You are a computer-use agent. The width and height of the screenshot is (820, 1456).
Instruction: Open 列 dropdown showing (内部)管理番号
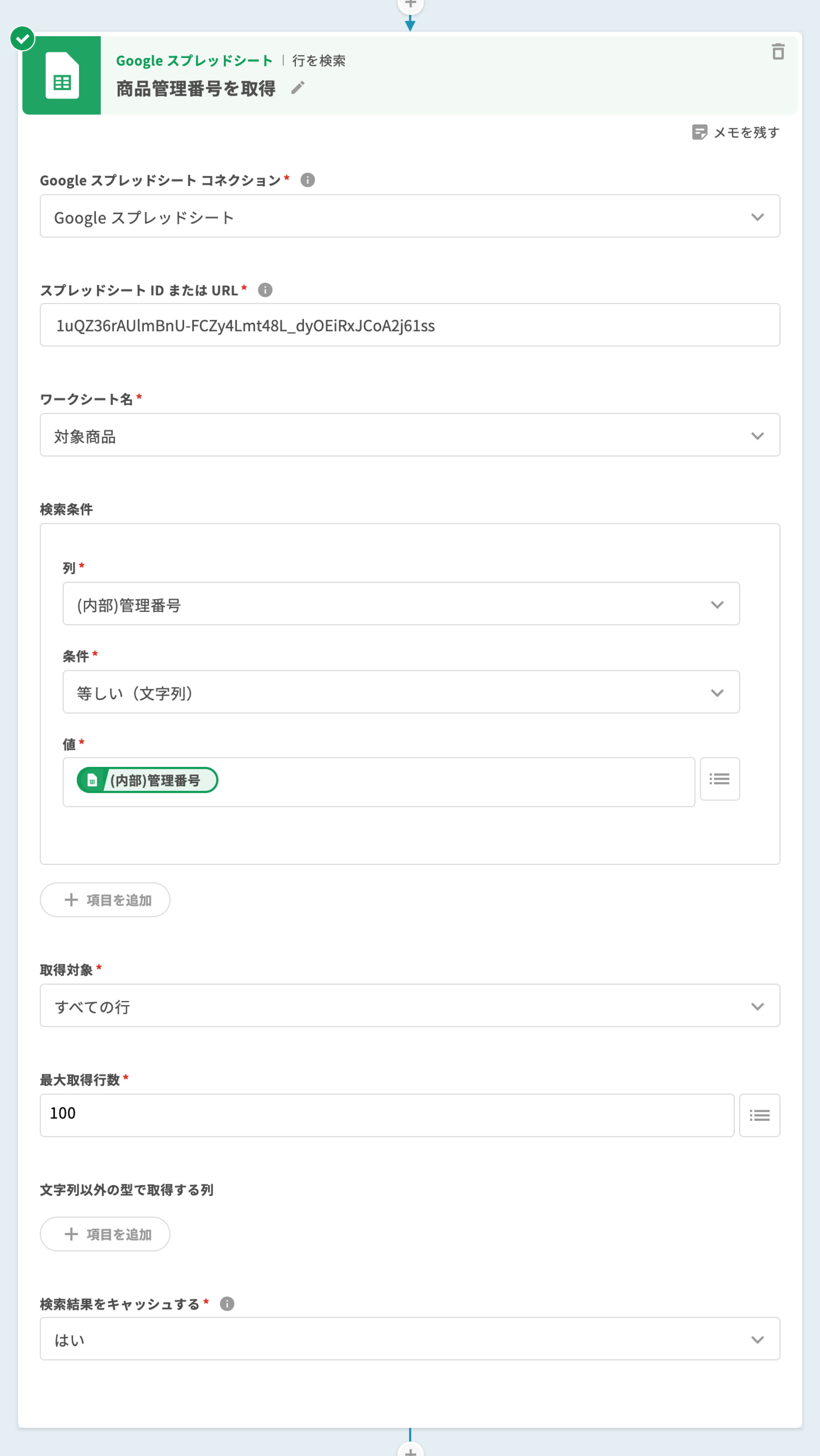click(x=400, y=604)
